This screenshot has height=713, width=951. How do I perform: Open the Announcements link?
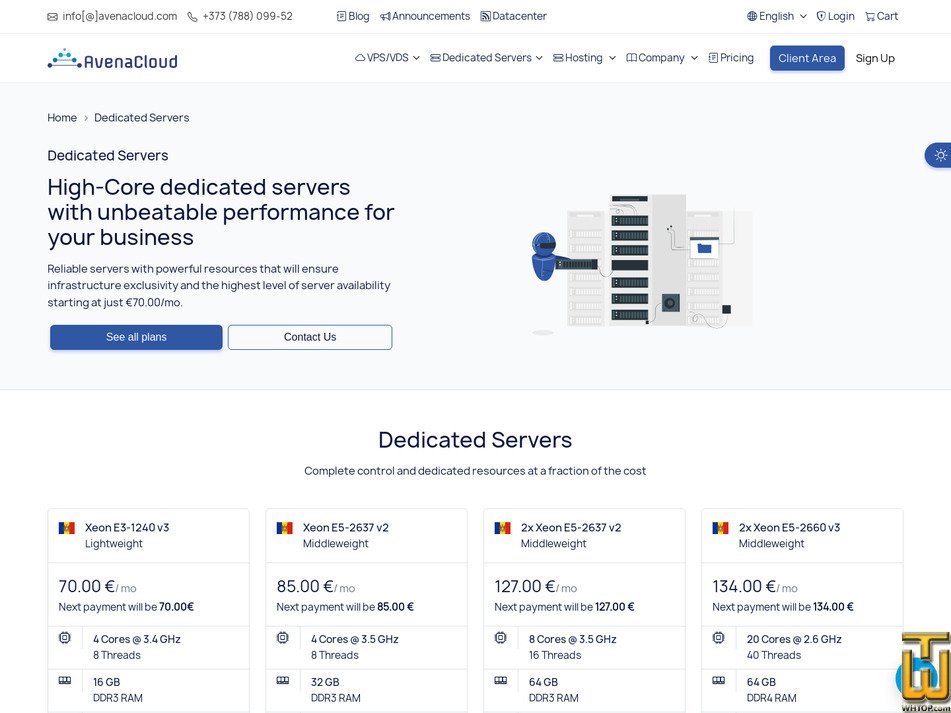click(425, 16)
